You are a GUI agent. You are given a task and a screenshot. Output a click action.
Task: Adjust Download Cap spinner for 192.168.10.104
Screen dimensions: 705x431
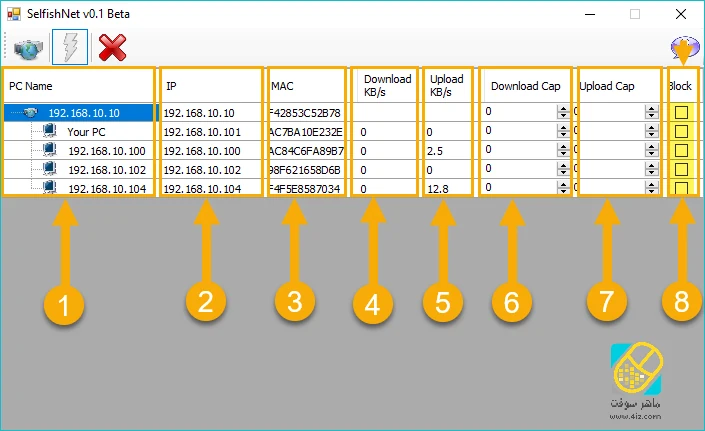[562, 187]
